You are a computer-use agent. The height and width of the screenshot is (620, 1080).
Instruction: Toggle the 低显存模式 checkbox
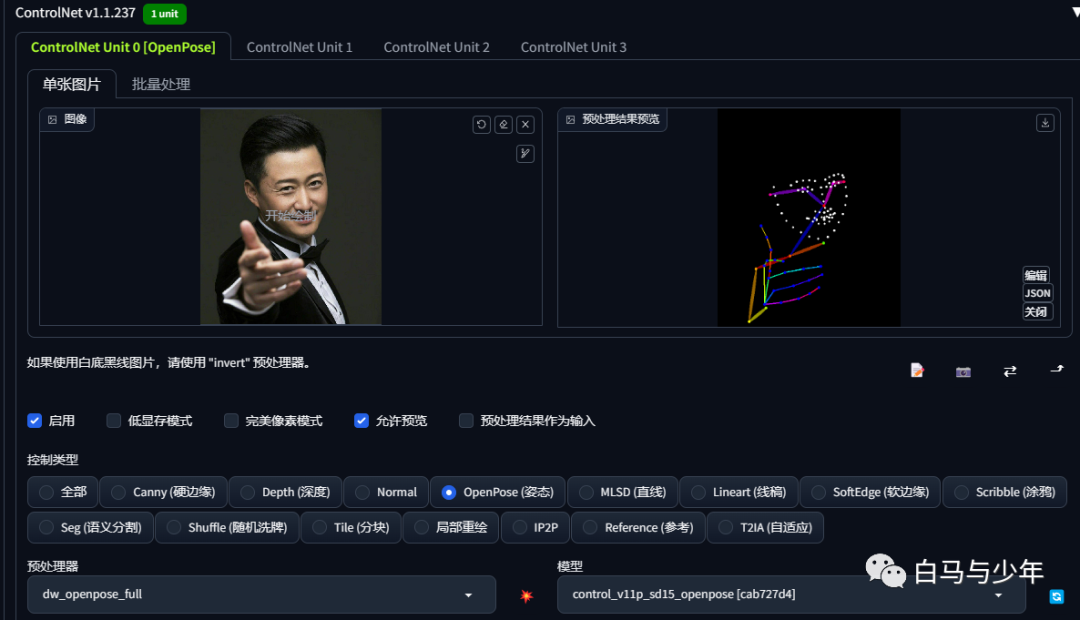114,420
